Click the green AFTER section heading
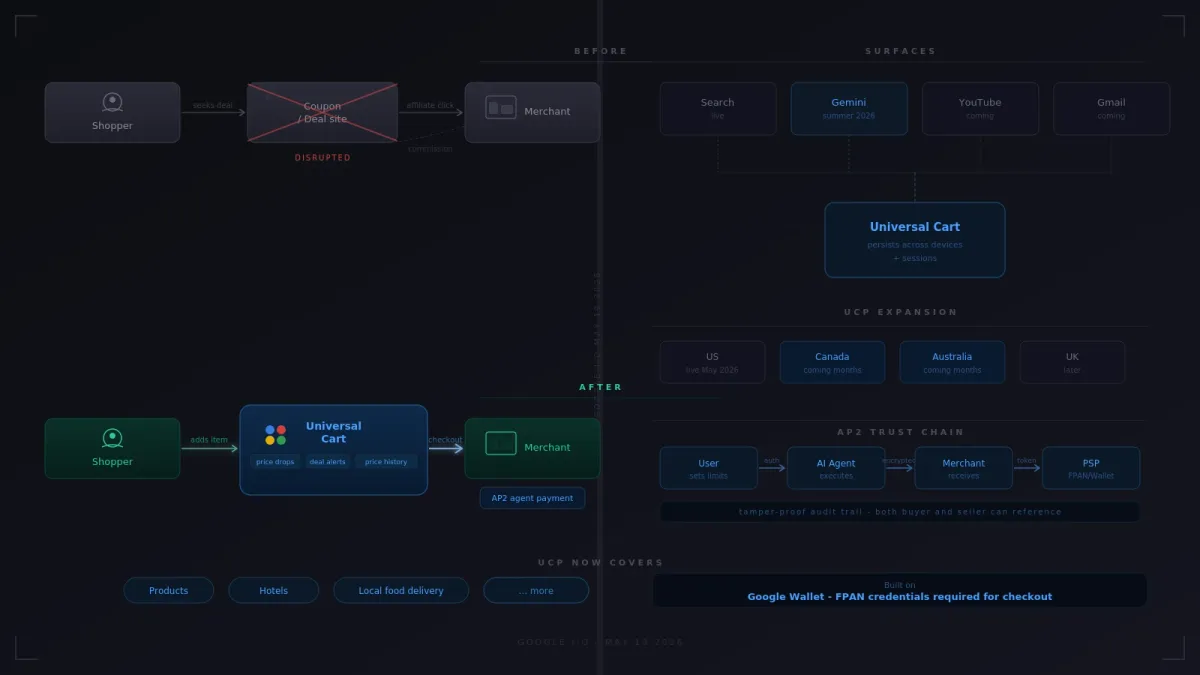The width and height of the screenshot is (1200, 675). pyautogui.click(x=601, y=387)
